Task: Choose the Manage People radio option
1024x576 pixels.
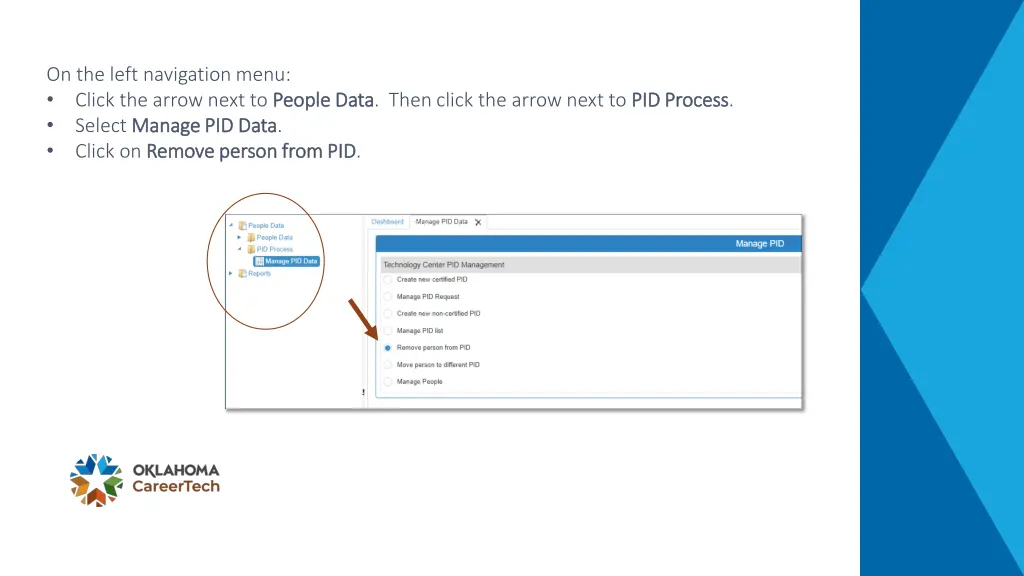Action: [387, 382]
